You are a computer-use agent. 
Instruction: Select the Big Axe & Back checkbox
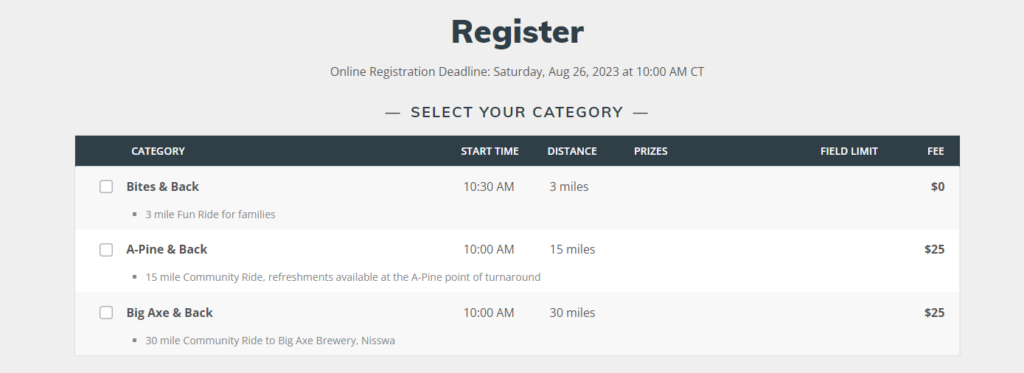coord(106,313)
